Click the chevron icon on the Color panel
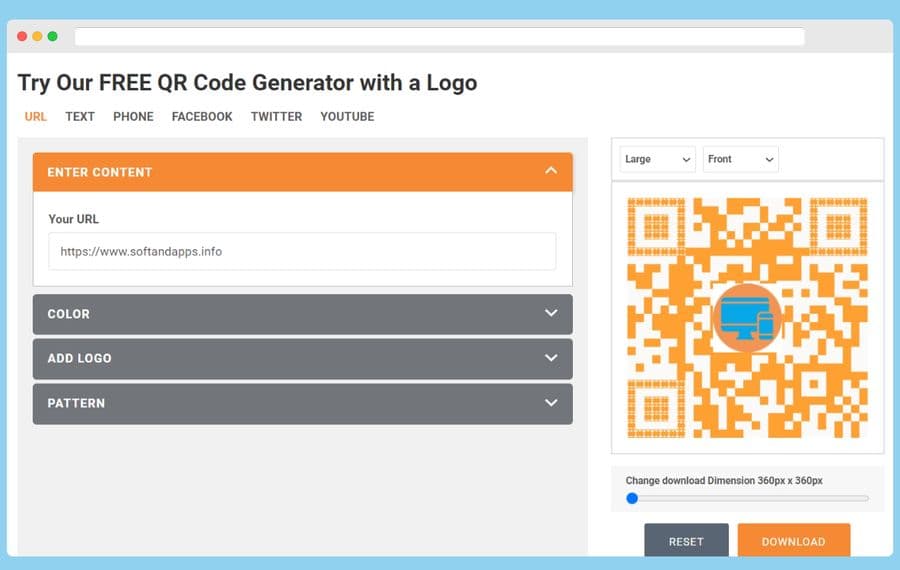 click(x=551, y=313)
